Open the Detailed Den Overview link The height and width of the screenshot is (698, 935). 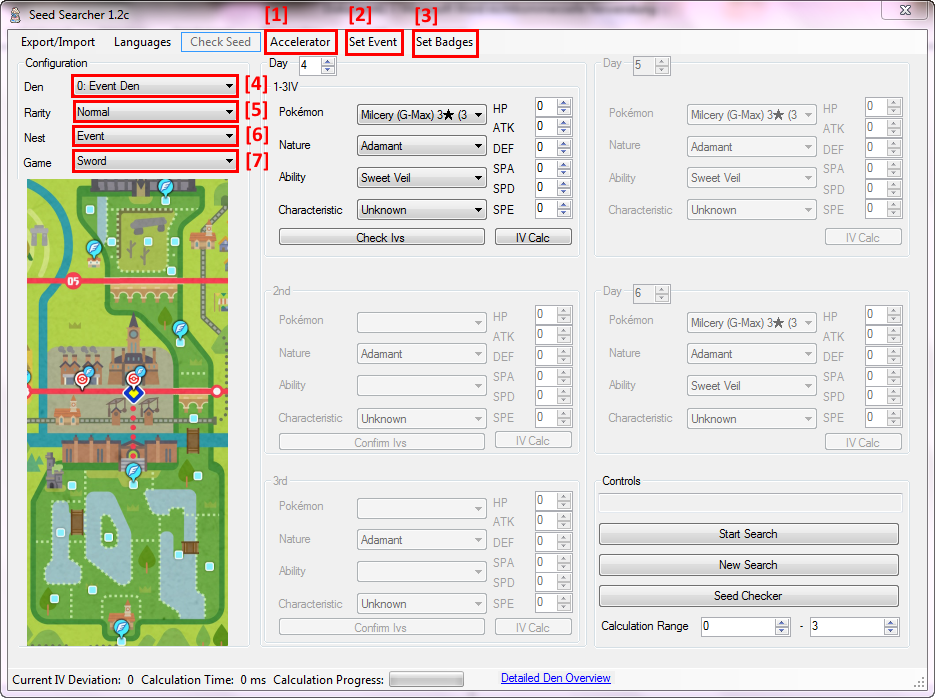coord(555,678)
